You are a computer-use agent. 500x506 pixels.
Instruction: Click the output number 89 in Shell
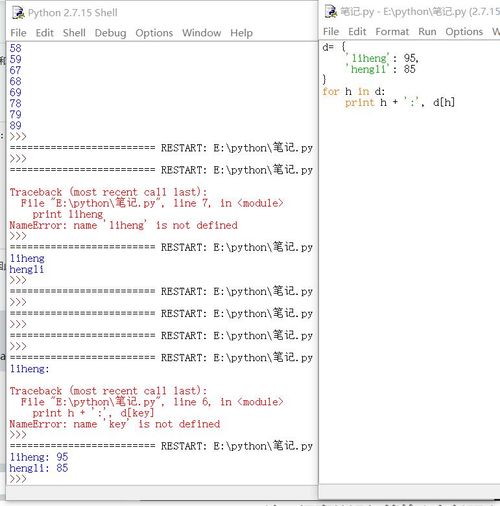[x=15, y=125]
